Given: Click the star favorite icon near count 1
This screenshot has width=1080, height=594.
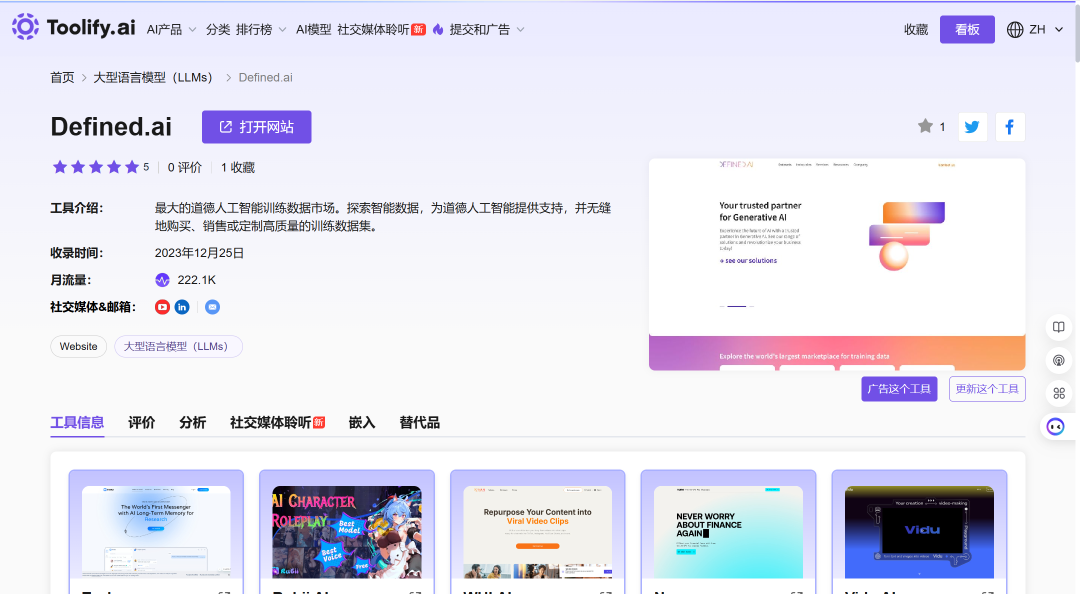Looking at the screenshot, I should coord(925,126).
